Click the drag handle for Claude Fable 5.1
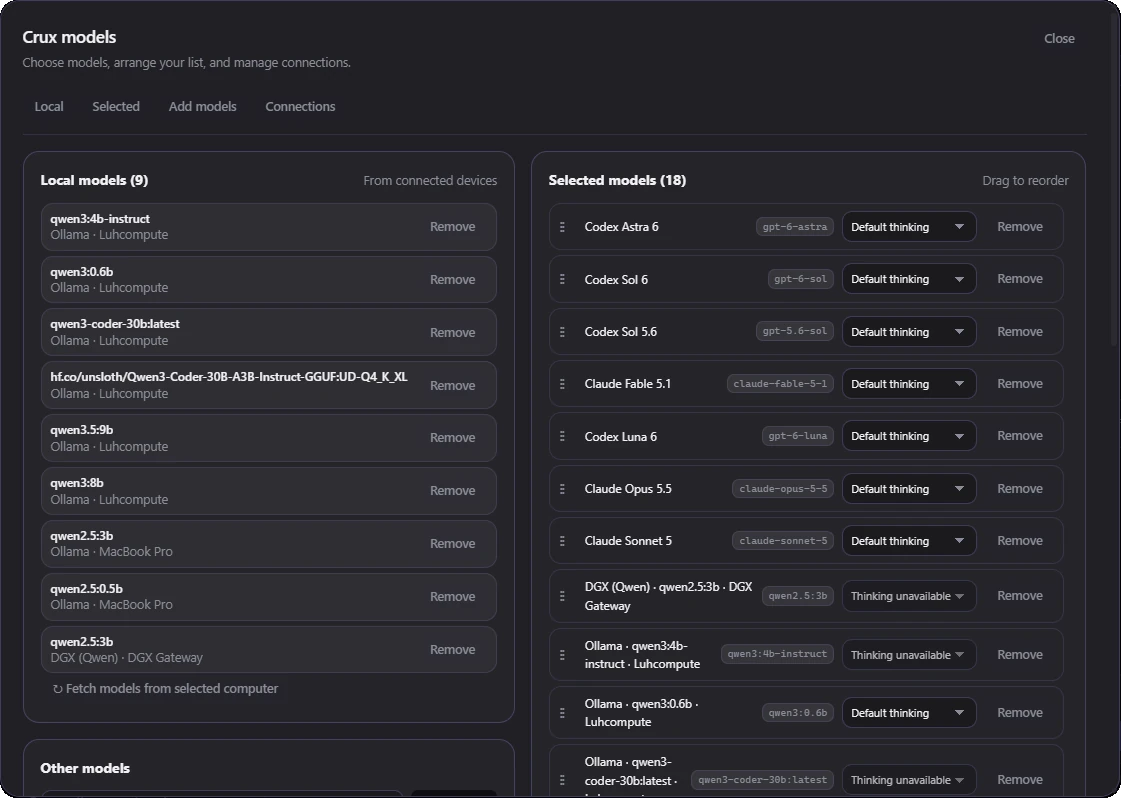This screenshot has width=1121, height=798. [x=562, y=384]
